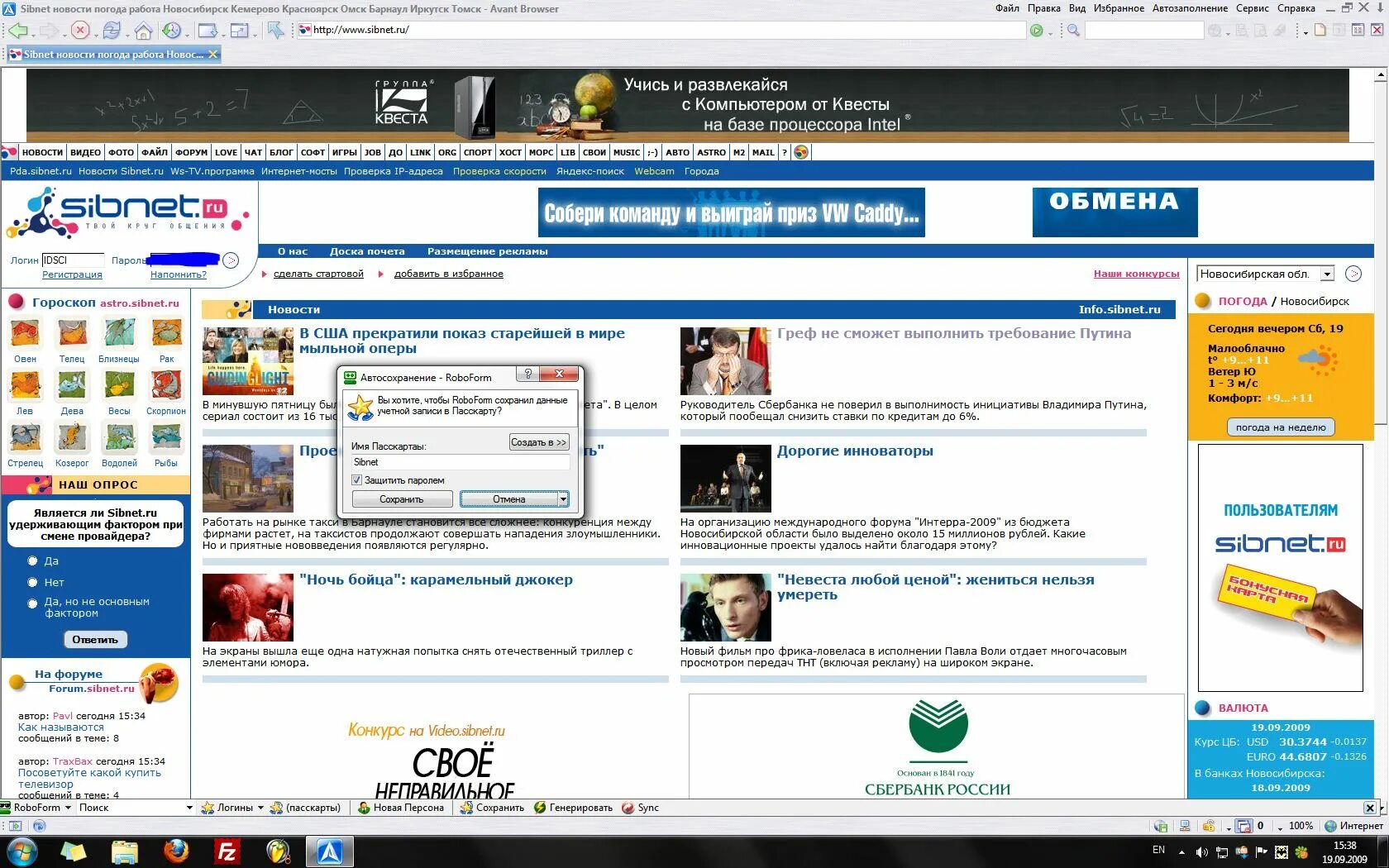Open the Отмена button dropdown arrow

point(563,499)
